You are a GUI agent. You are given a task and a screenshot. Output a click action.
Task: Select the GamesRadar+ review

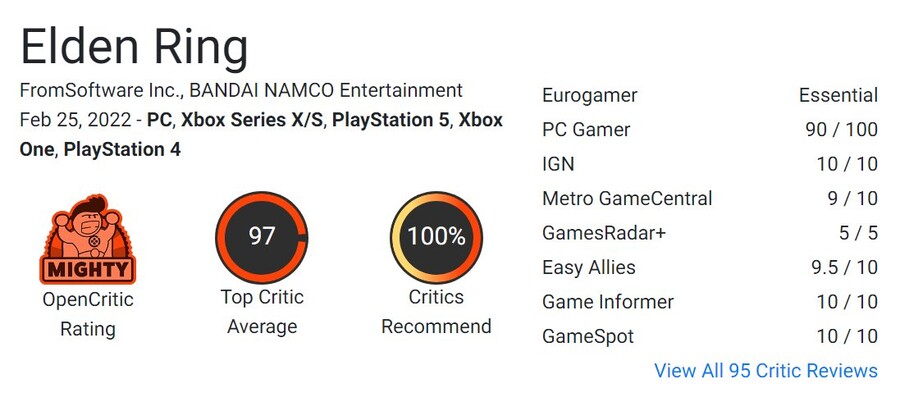[x=709, y=232]
